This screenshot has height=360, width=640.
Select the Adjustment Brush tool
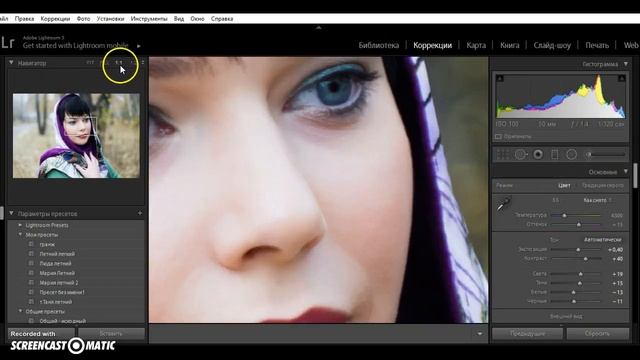pyautogui.click(x=588, y=155)
